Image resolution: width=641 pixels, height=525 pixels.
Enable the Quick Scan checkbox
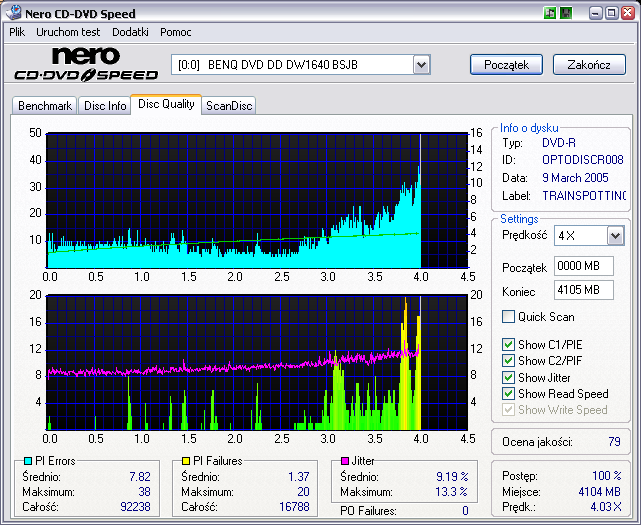(x=508, y=316)
